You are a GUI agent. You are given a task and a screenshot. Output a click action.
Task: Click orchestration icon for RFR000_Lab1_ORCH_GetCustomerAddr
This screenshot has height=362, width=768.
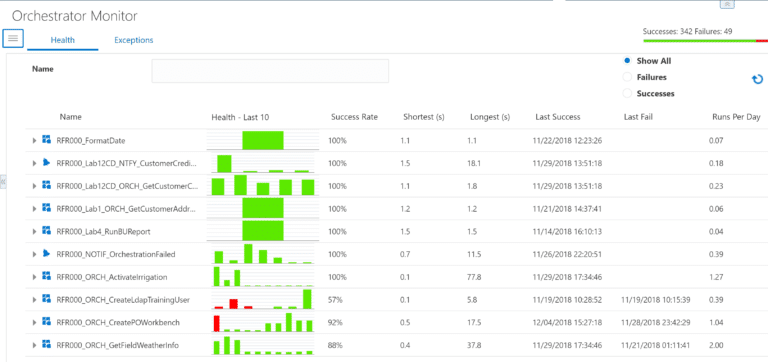click(47, 208)
